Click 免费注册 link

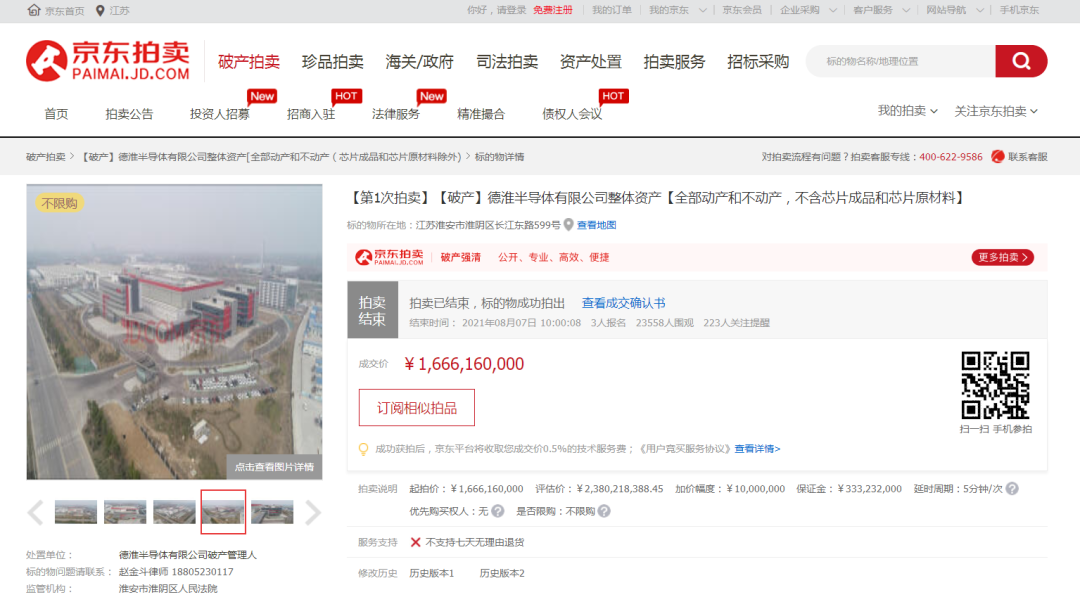click(552, 10)
